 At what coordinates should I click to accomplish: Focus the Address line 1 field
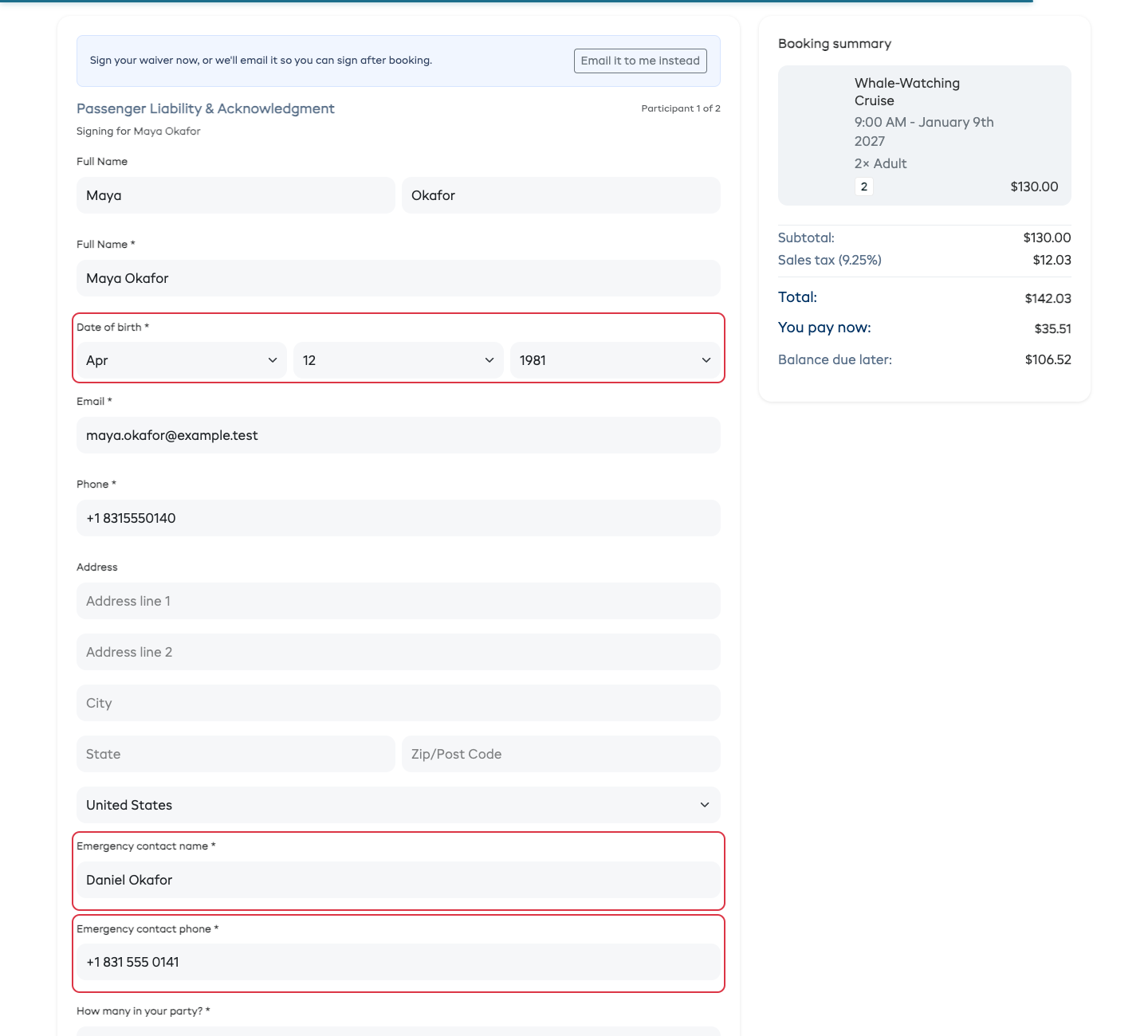(399, 601)
